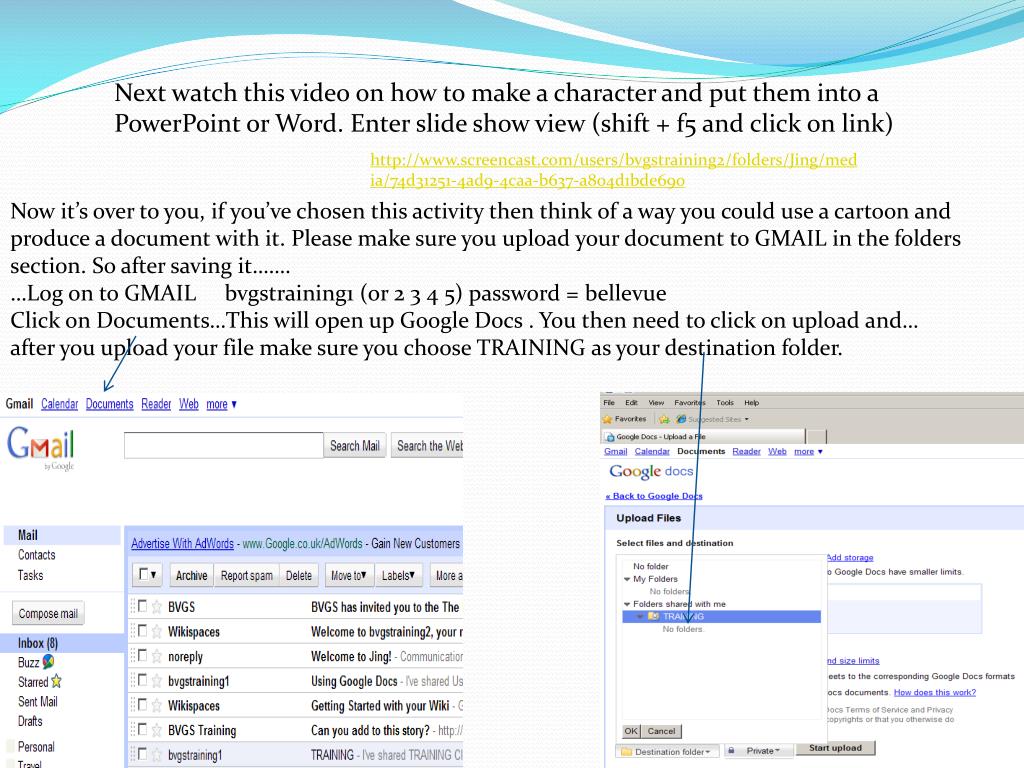Open the browser Edit menu

pos(632,403)
